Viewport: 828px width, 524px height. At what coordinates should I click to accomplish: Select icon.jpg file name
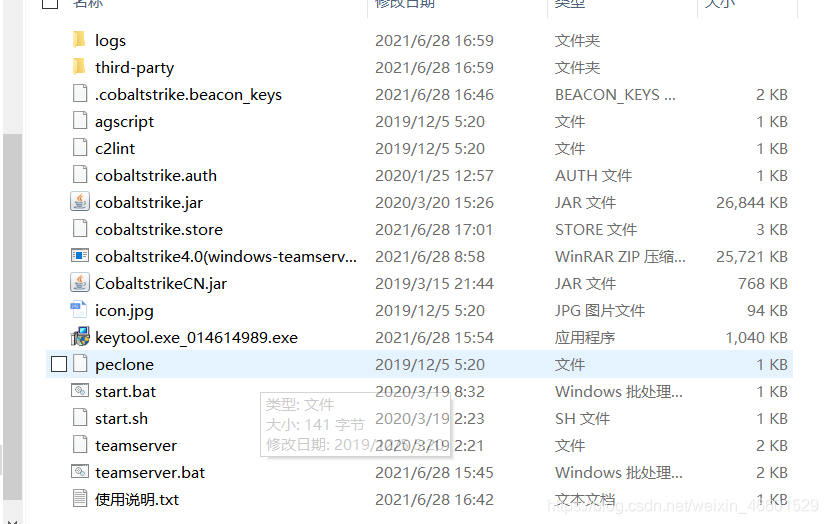pos(124,311)
